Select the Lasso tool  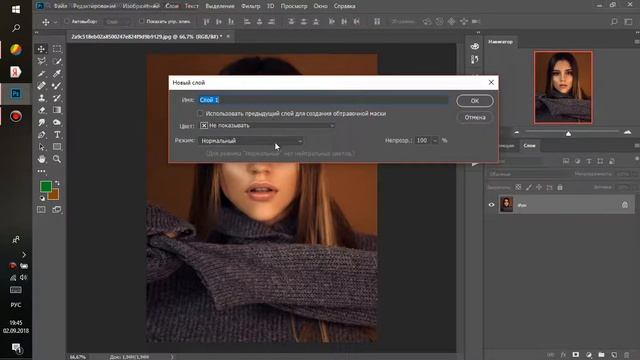click(41, 61)
